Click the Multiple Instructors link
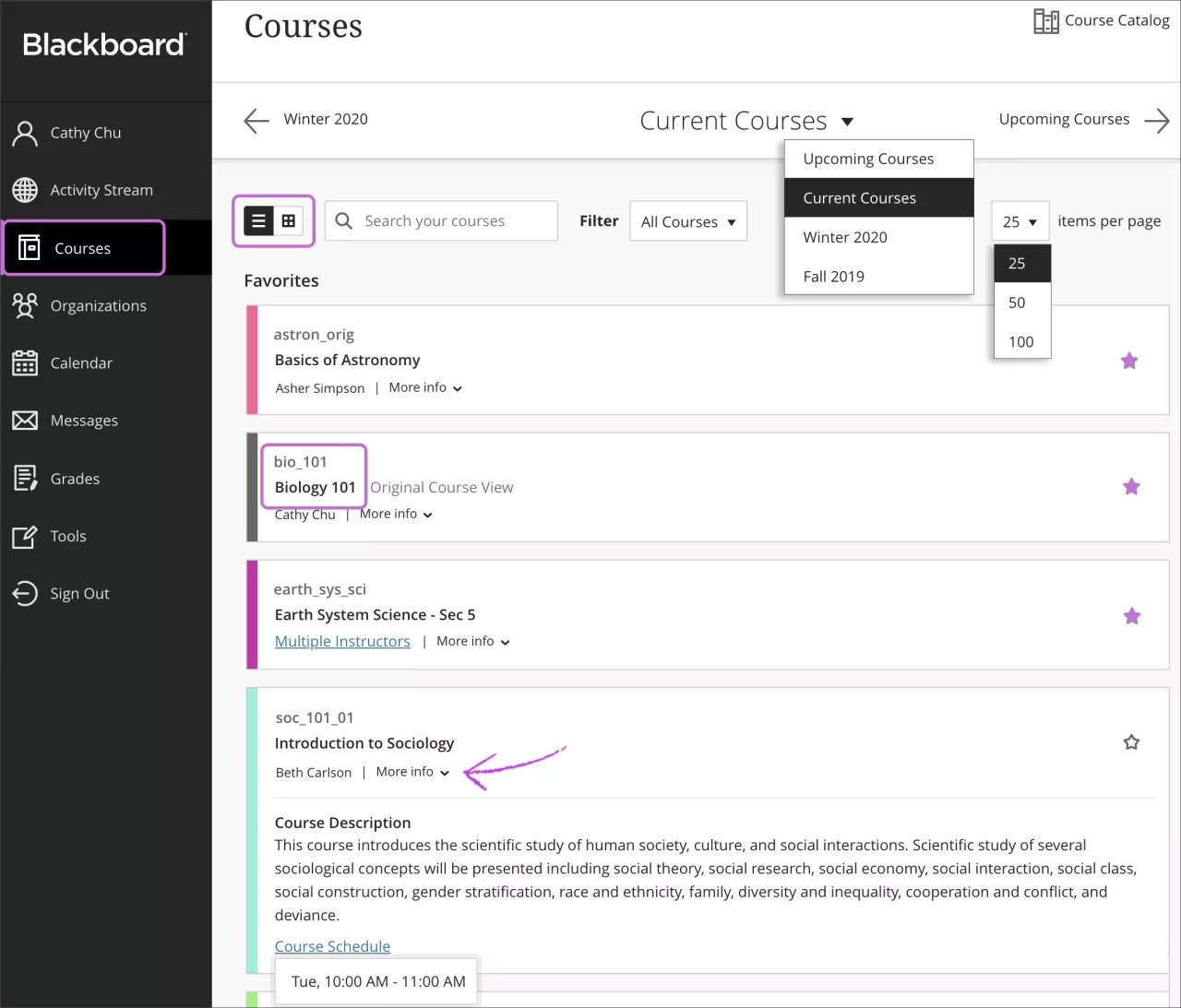This screenshot has height=1008, width=1181. tap(342, 641)
